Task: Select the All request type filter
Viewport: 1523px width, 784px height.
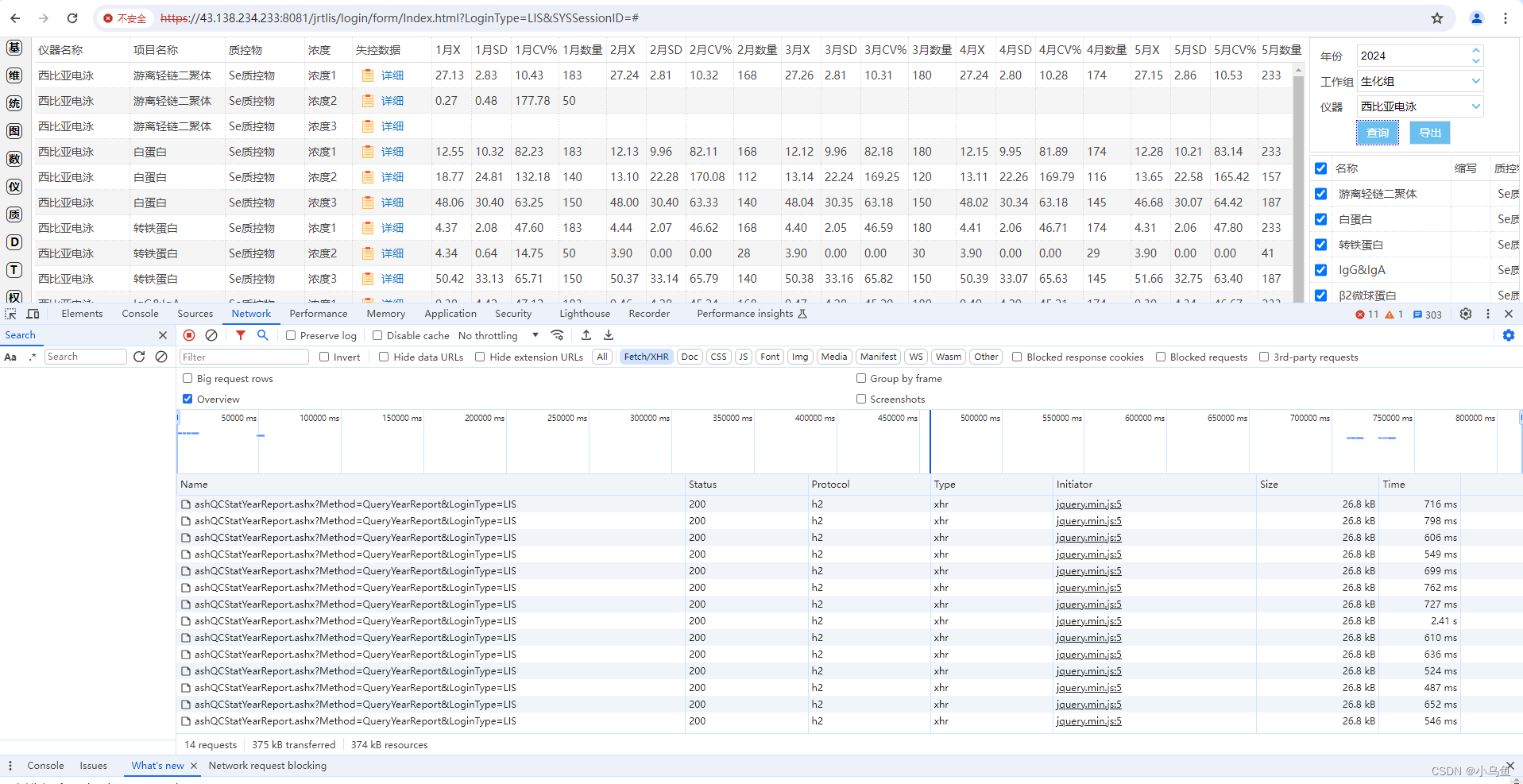Action: click(602, 357)
